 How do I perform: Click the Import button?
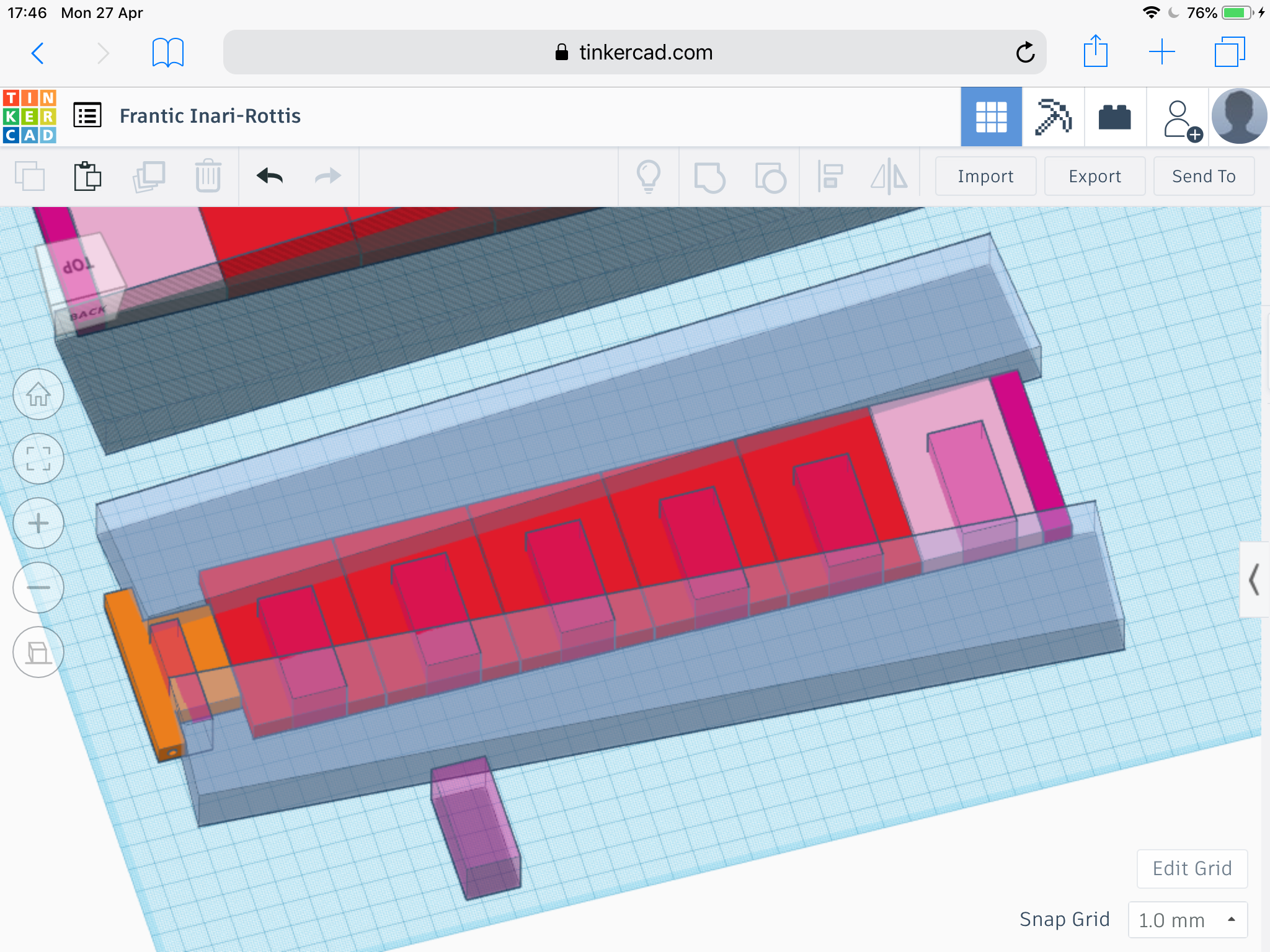[985, 177]
